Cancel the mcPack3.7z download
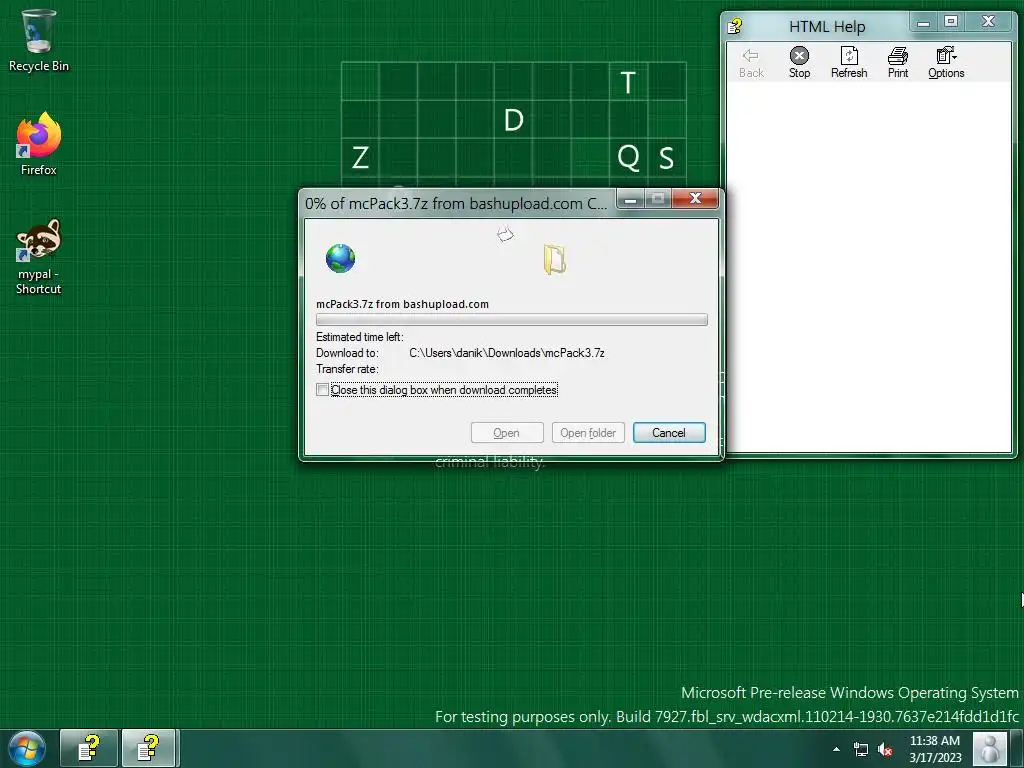Screen dimensions: 1024x768 click(x=669, y=432)
